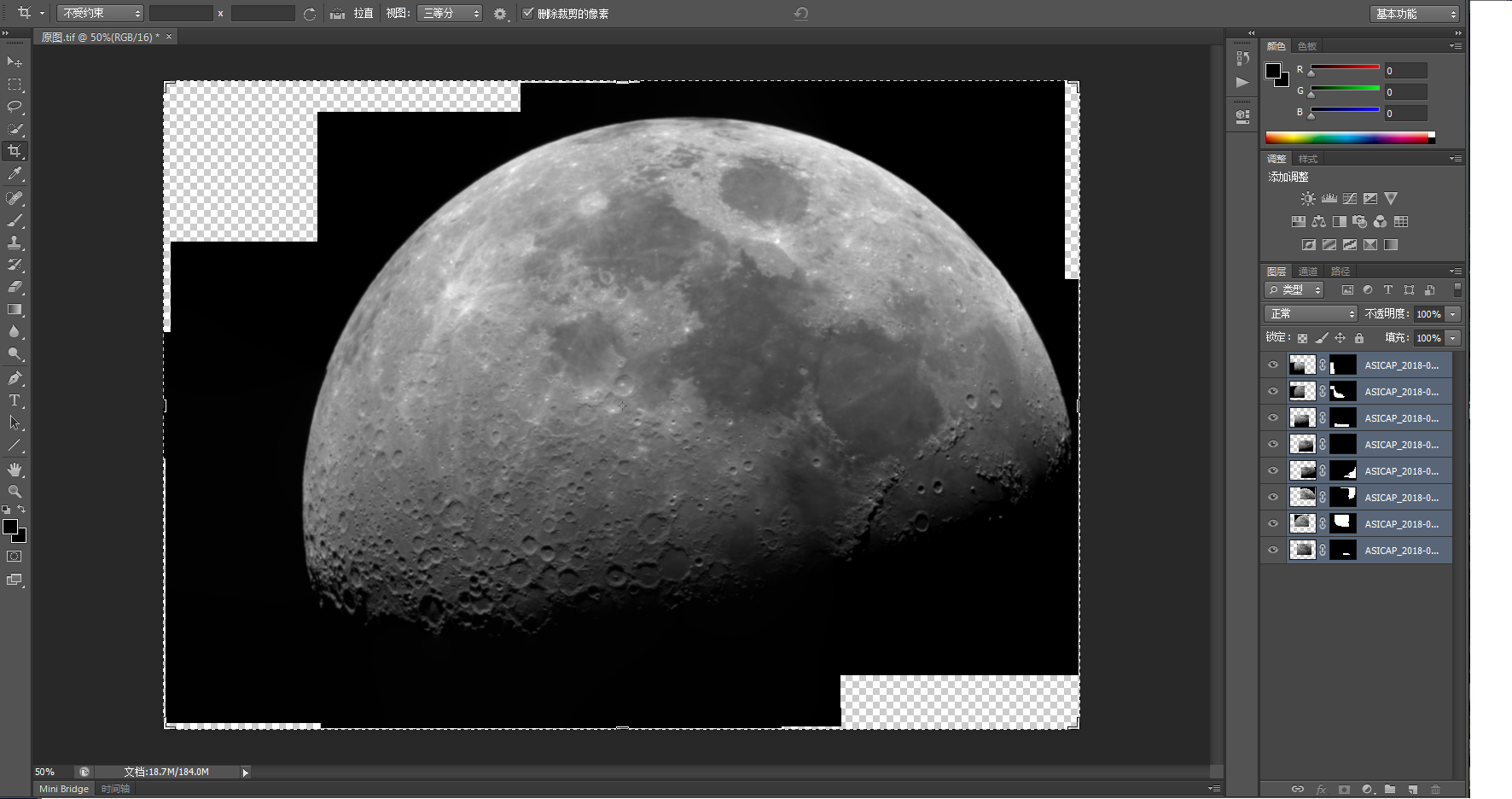Switch to the 通道 channels tab

point(1308,271)
